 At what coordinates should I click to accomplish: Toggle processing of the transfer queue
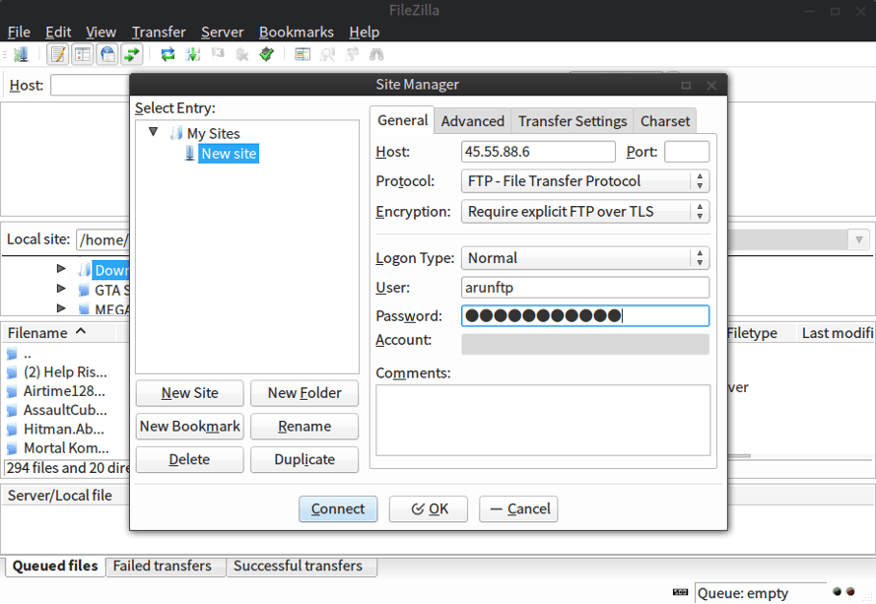(x=192, y=54)
